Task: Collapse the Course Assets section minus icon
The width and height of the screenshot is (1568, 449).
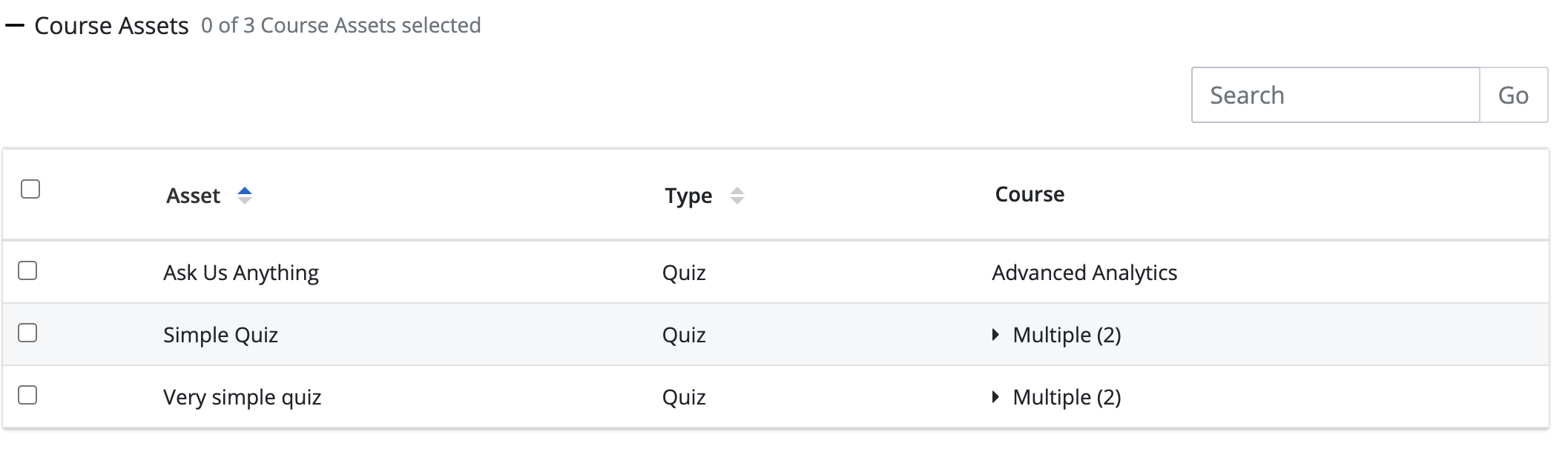Action: click(x=15, y=26)
